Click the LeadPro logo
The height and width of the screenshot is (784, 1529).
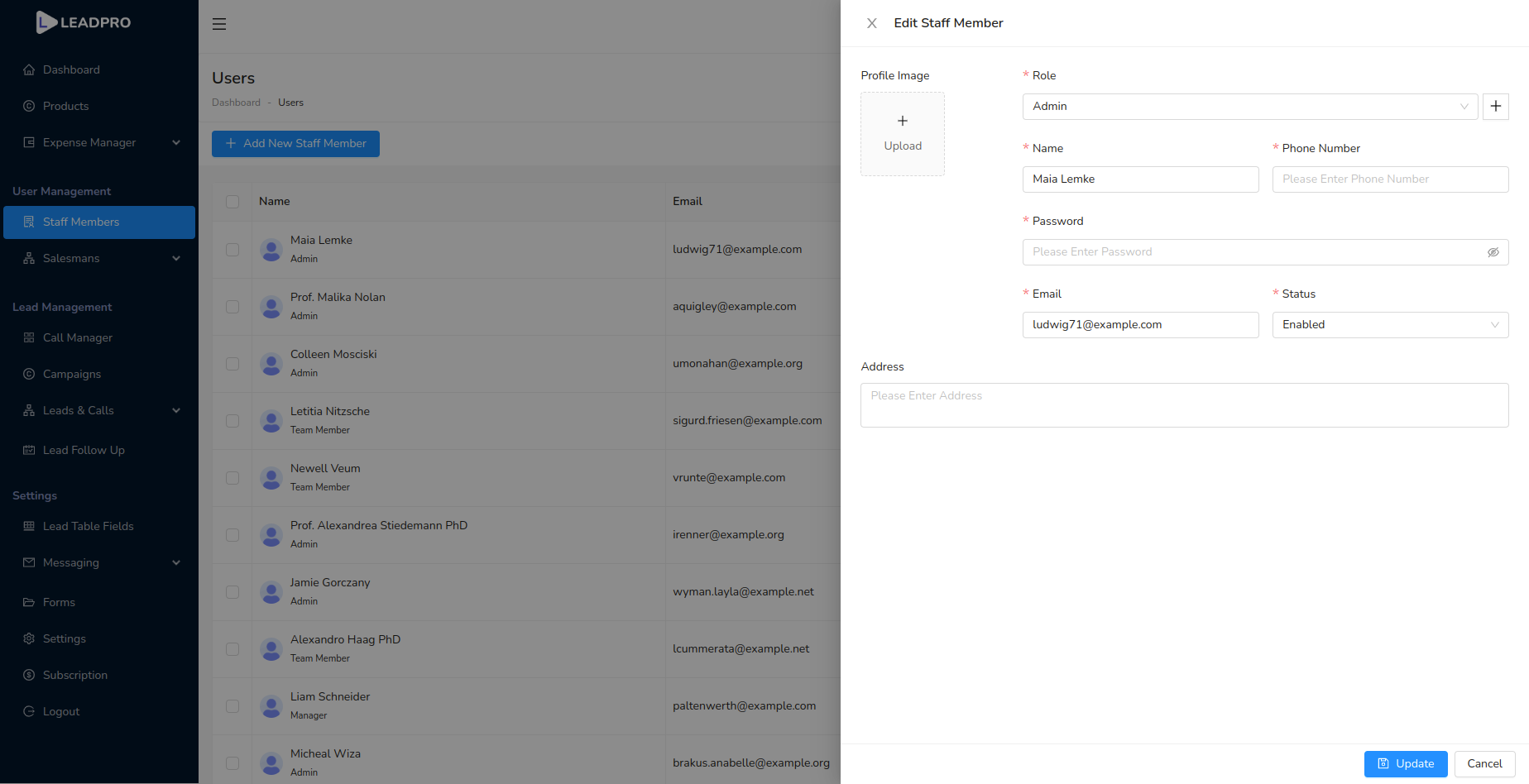84,22
